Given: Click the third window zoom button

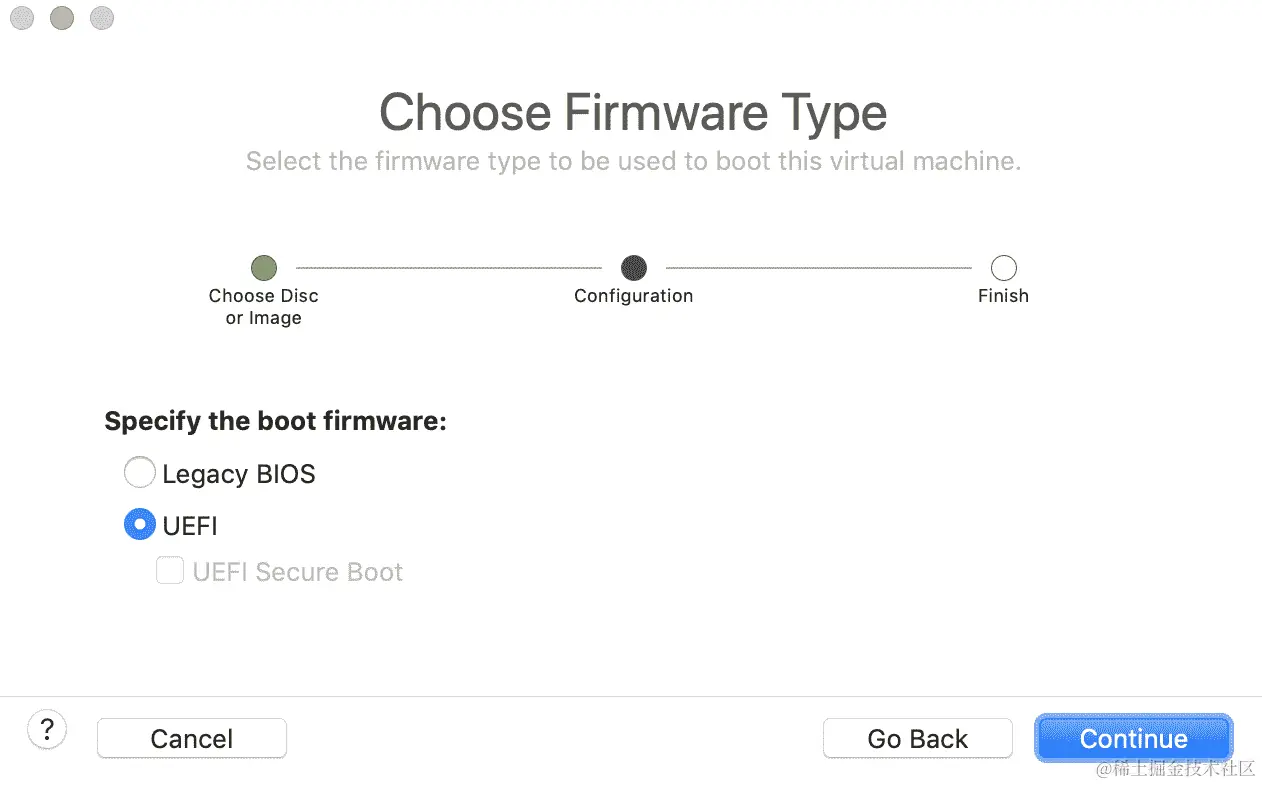Looking at the screenshot, I should coord(101,18).
